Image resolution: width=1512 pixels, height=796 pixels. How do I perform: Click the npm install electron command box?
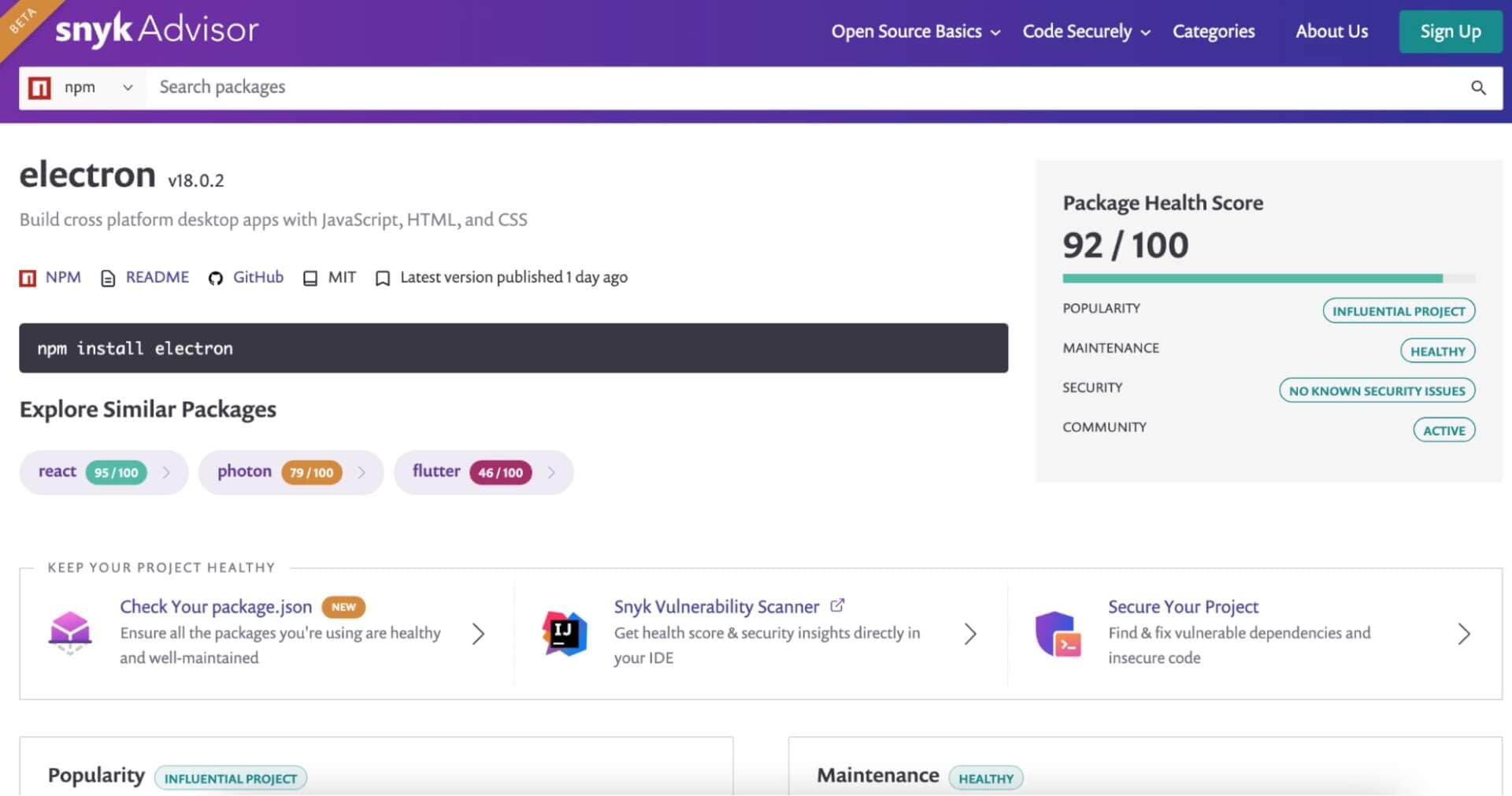click(513, 348)
